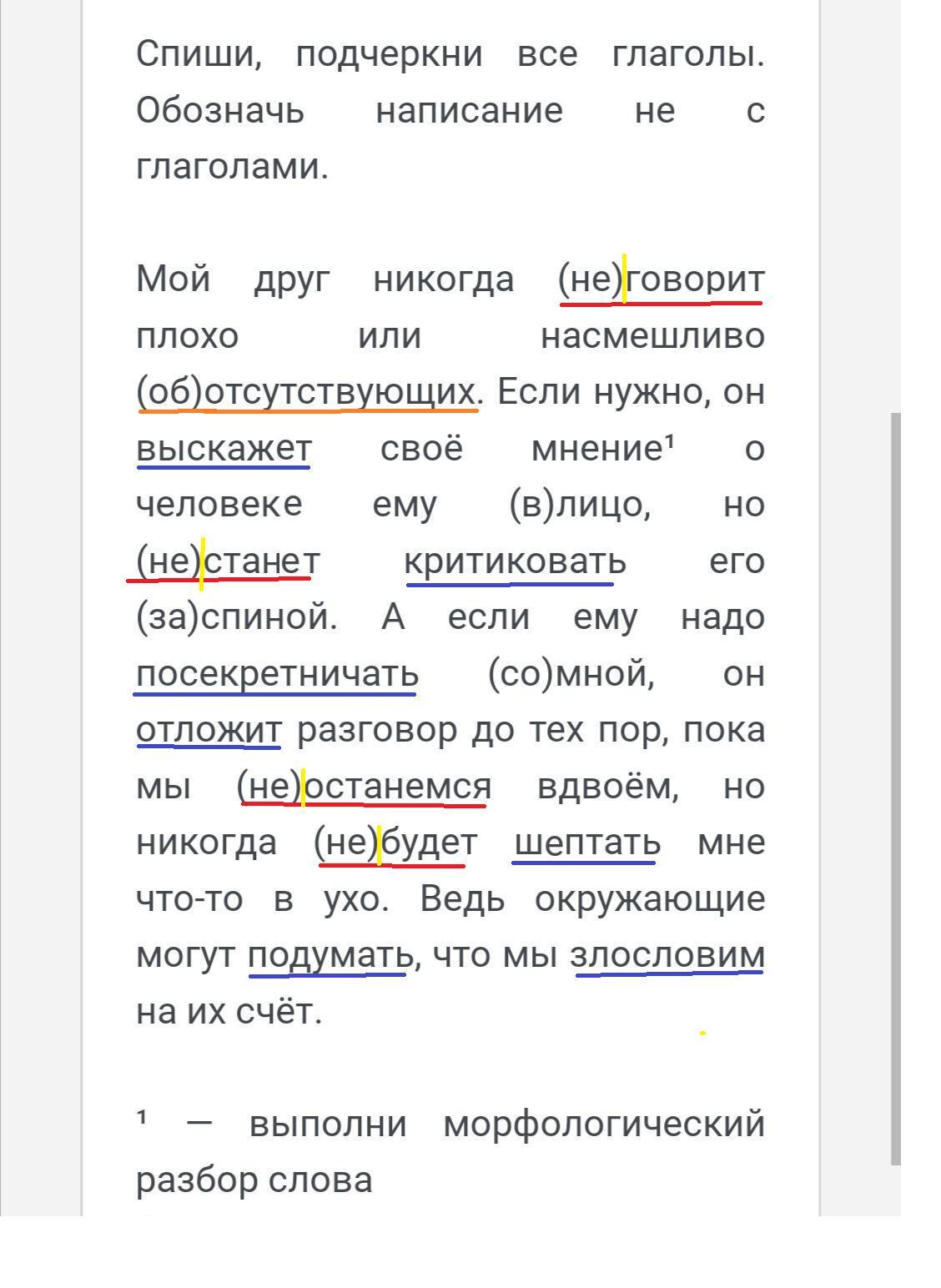Select the word "глаголы." in the heading
Screen dimensions: 941x1288
(x=688, y=55)
